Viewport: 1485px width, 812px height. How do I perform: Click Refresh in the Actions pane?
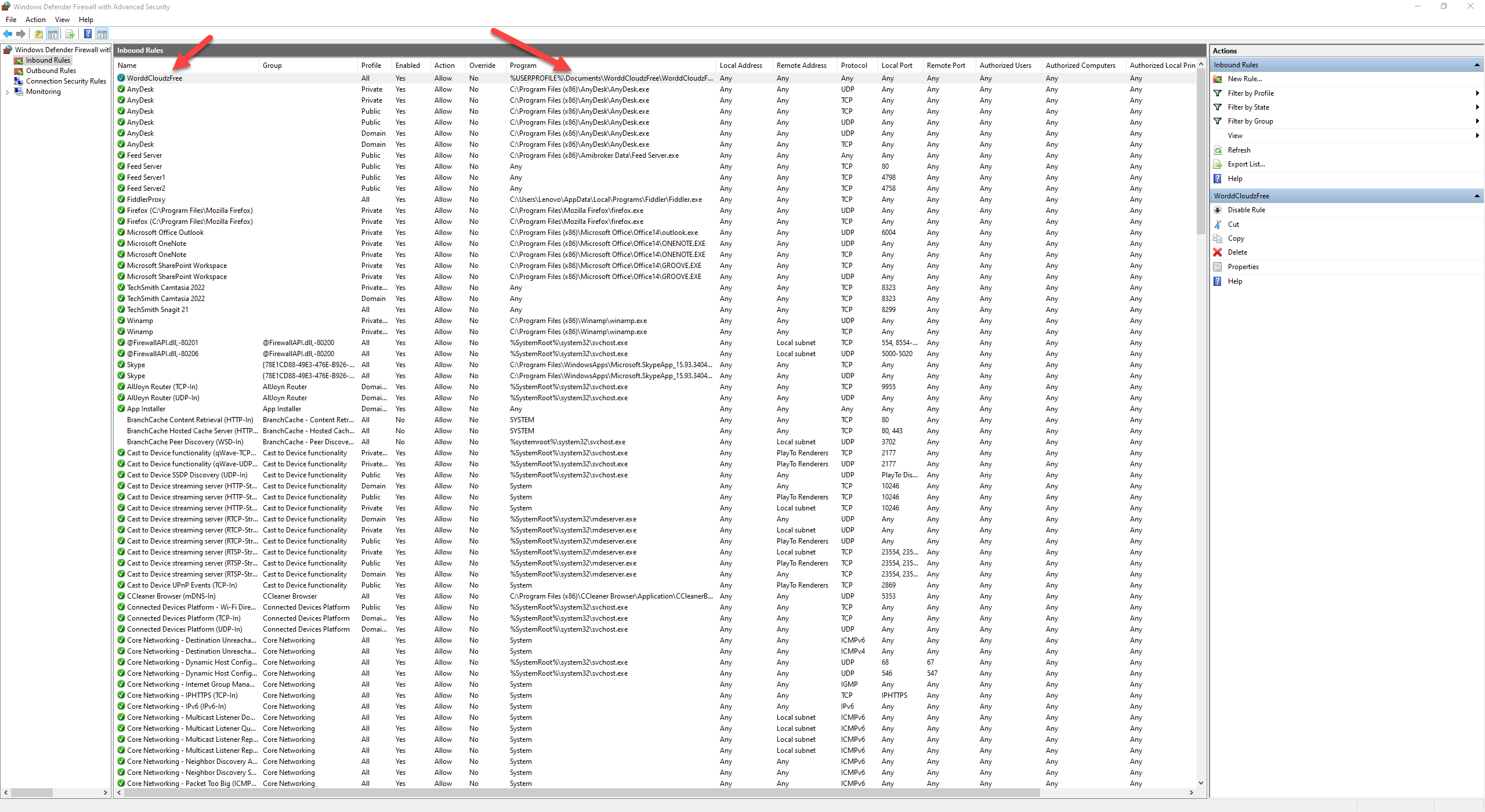coord(1238,150)
